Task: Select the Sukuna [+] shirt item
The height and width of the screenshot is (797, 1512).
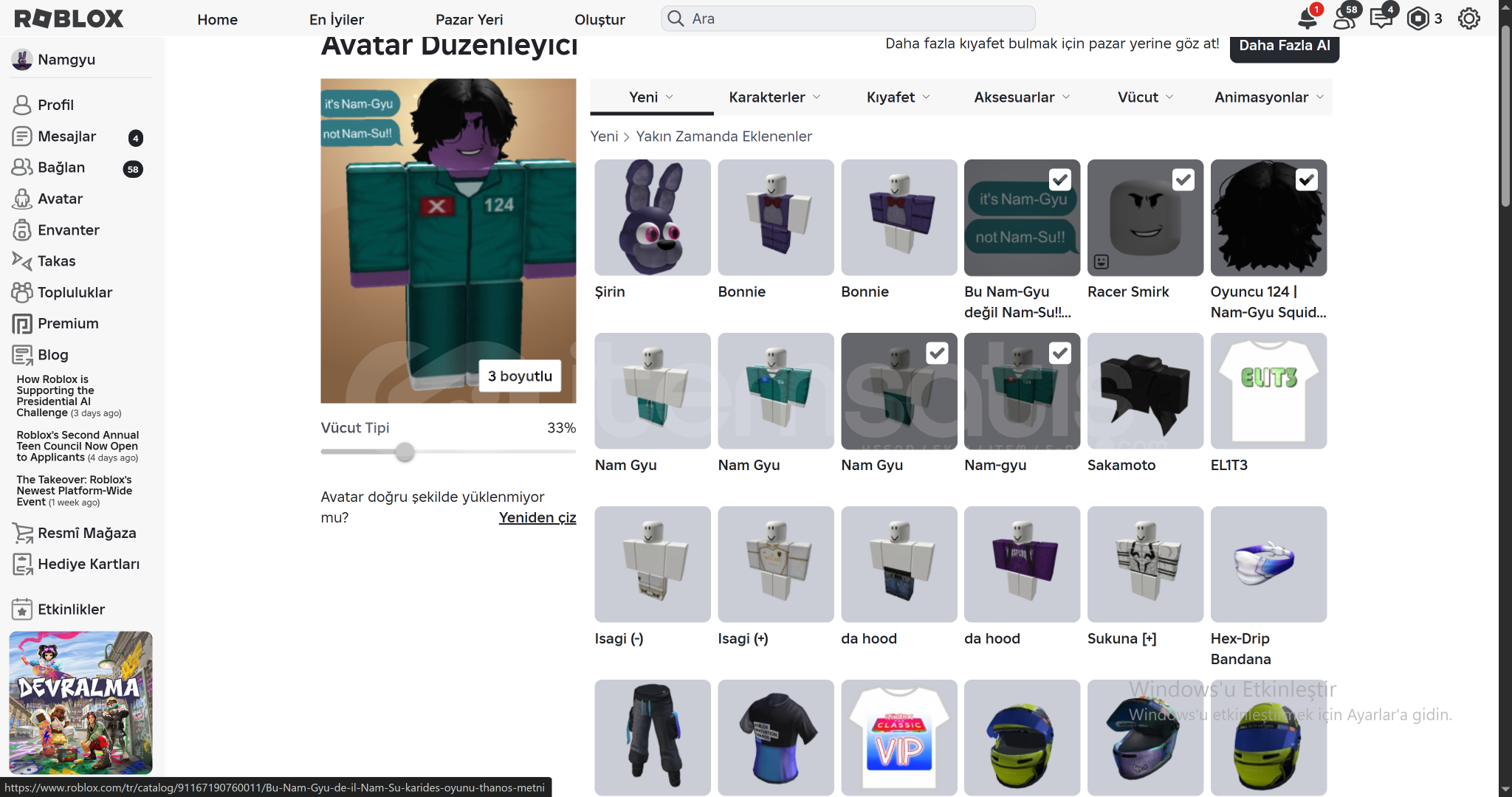Action: pyautogui.click(x=1145, y=565)
